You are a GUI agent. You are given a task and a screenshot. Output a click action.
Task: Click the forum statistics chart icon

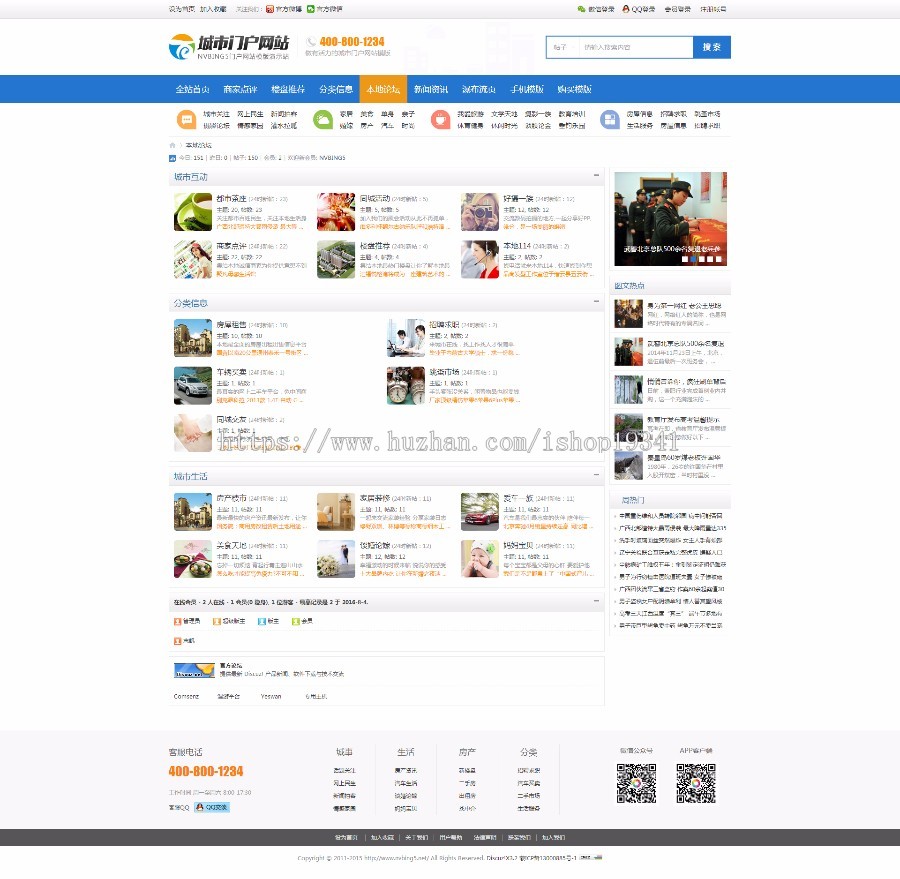(172, 158)
